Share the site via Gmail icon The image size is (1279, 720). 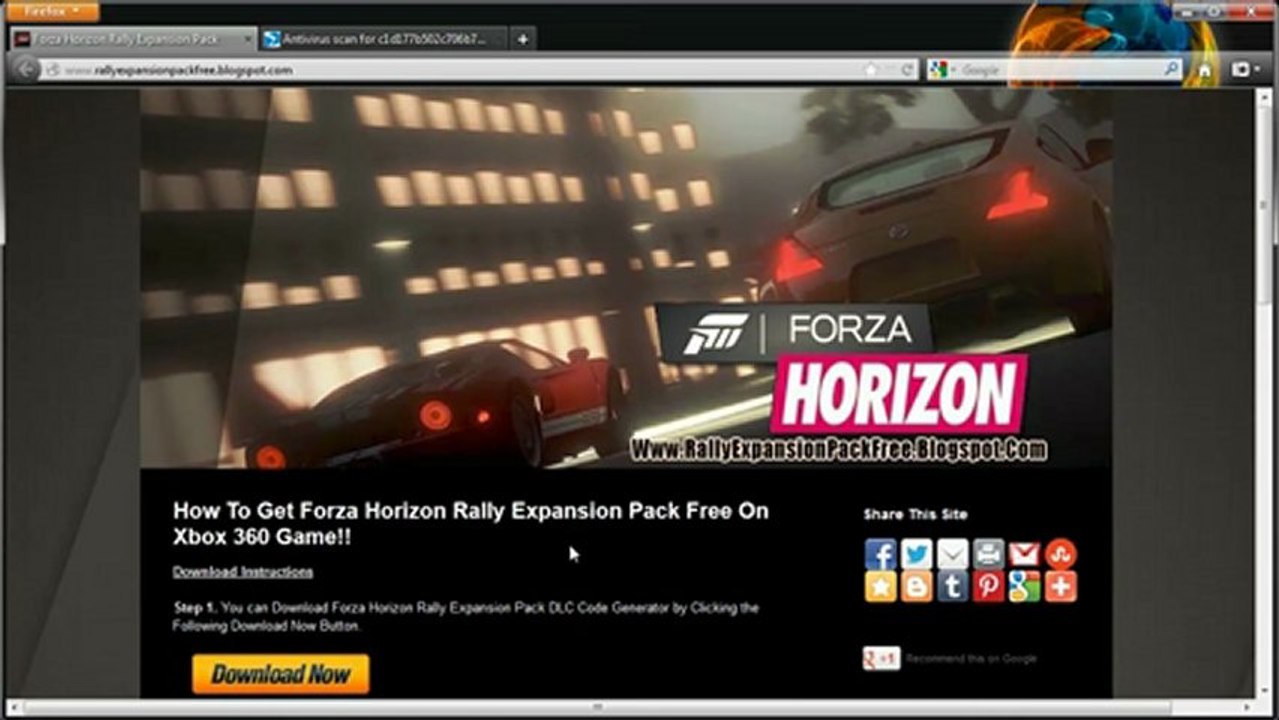(x=1024, y=553)
